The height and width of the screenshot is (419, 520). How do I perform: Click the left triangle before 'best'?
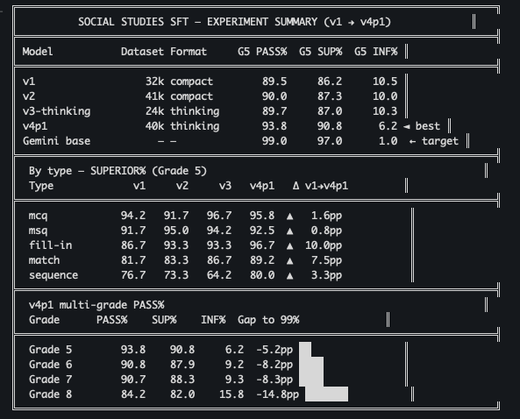click(x=407, y=126)
